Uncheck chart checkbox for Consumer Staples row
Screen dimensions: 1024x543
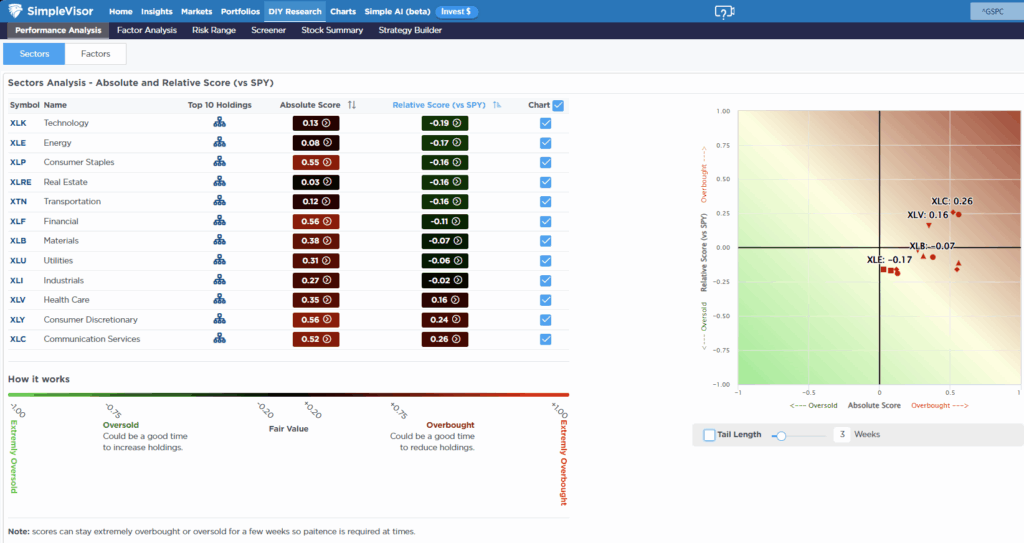point(546,163)
